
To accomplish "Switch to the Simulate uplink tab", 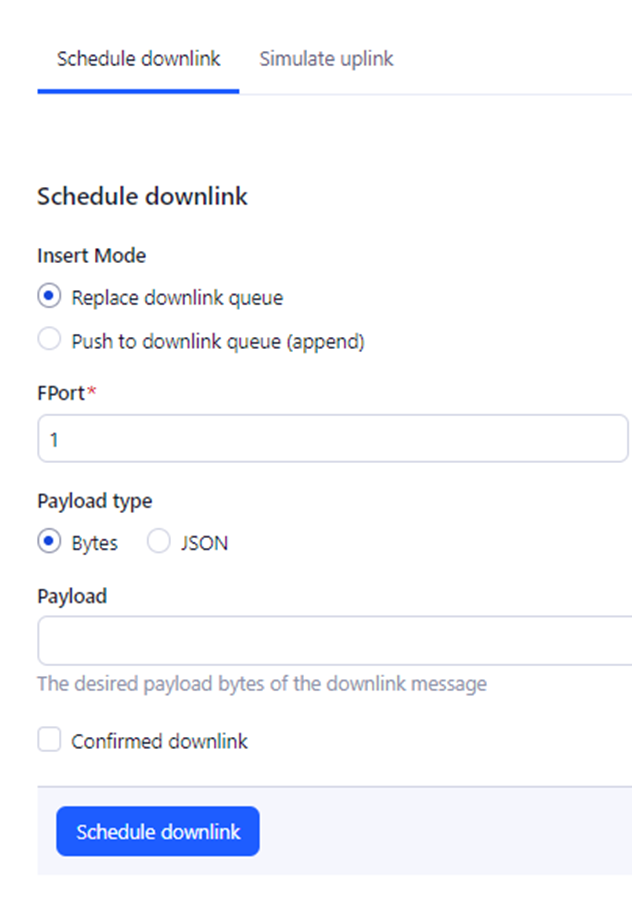I will [326, 59].
